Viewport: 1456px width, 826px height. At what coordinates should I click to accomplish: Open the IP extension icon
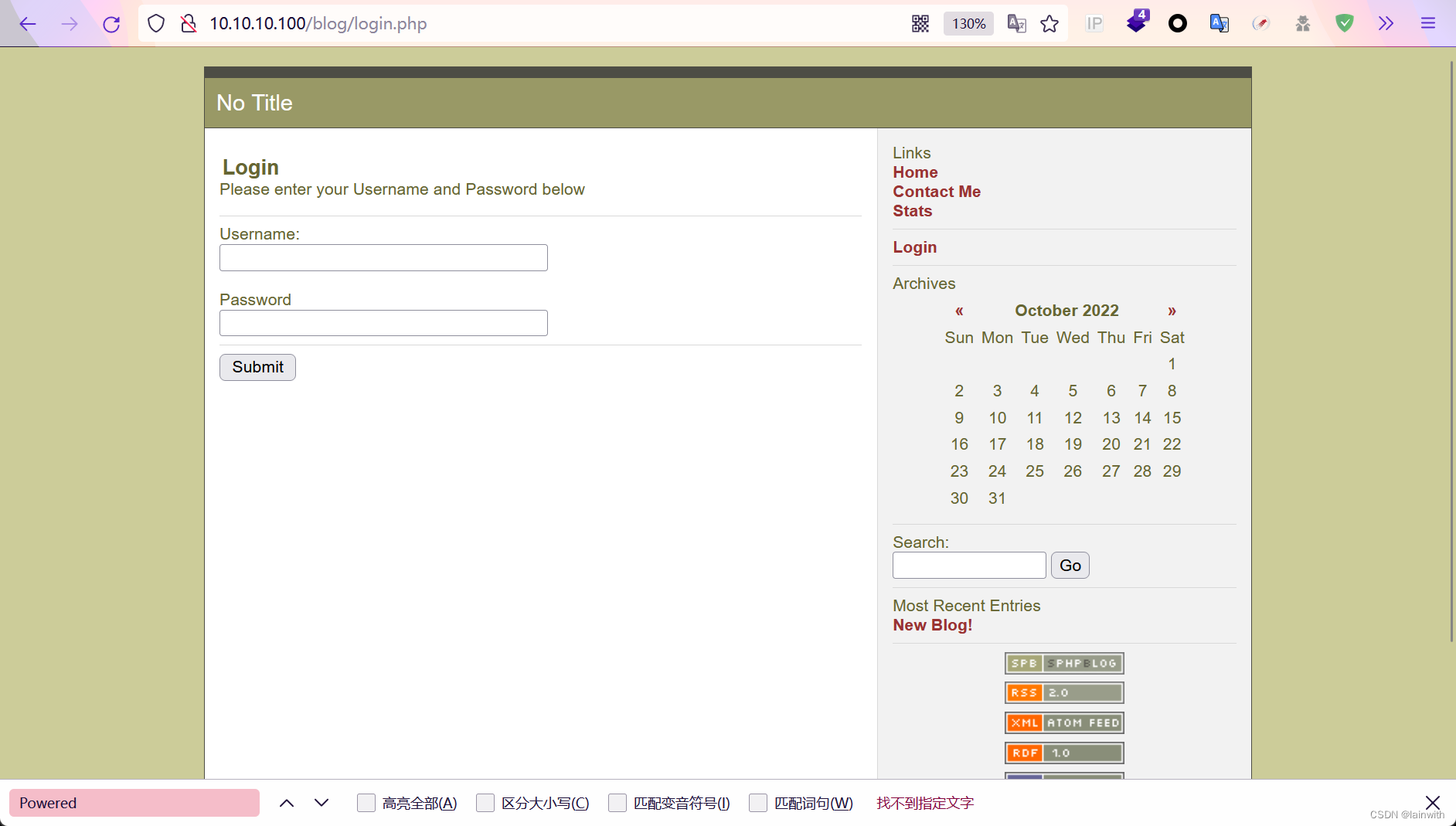(x=1094, y=24)
